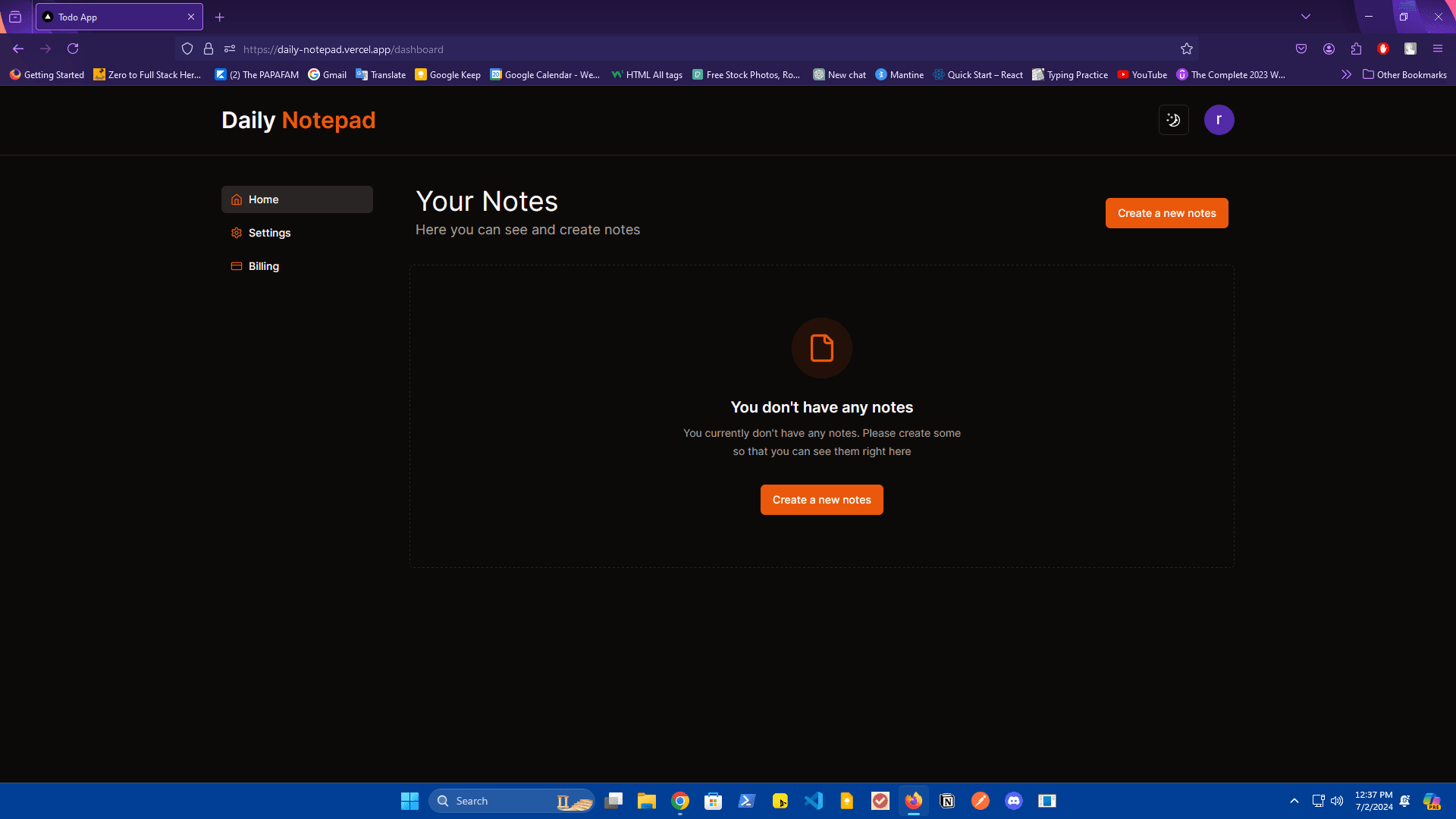
Task: Click the orange document icon
Action: coord(821,348)
